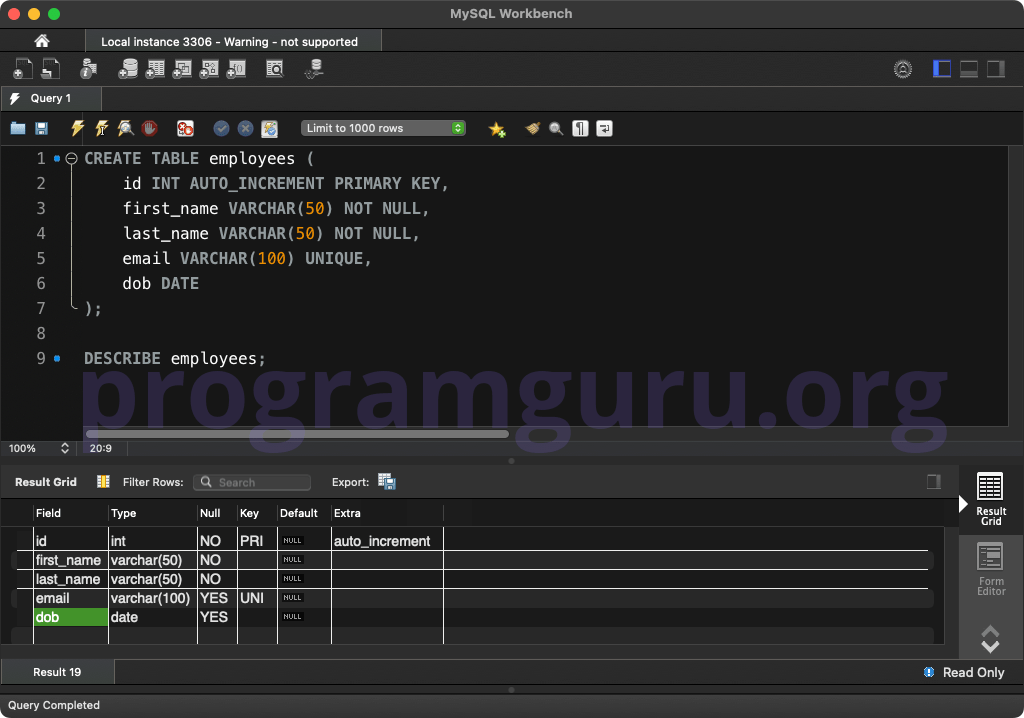
Task: Toggle auto-commit mode
Action: (x=270, y=128)
